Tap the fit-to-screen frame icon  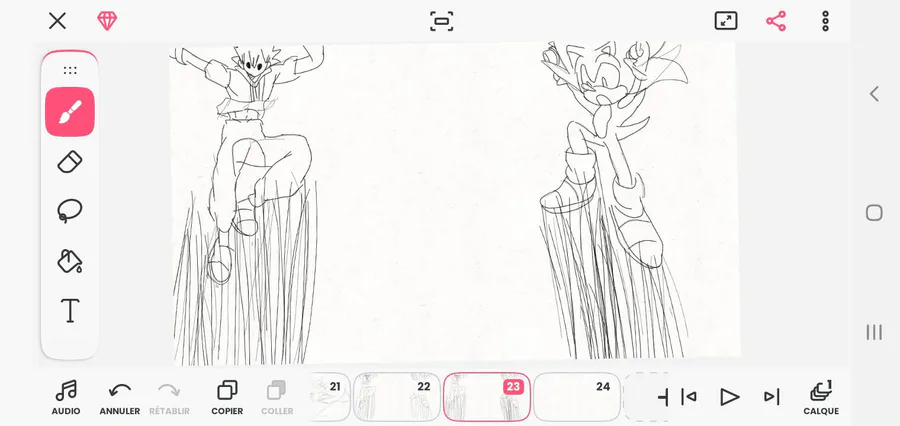point(441,21)
